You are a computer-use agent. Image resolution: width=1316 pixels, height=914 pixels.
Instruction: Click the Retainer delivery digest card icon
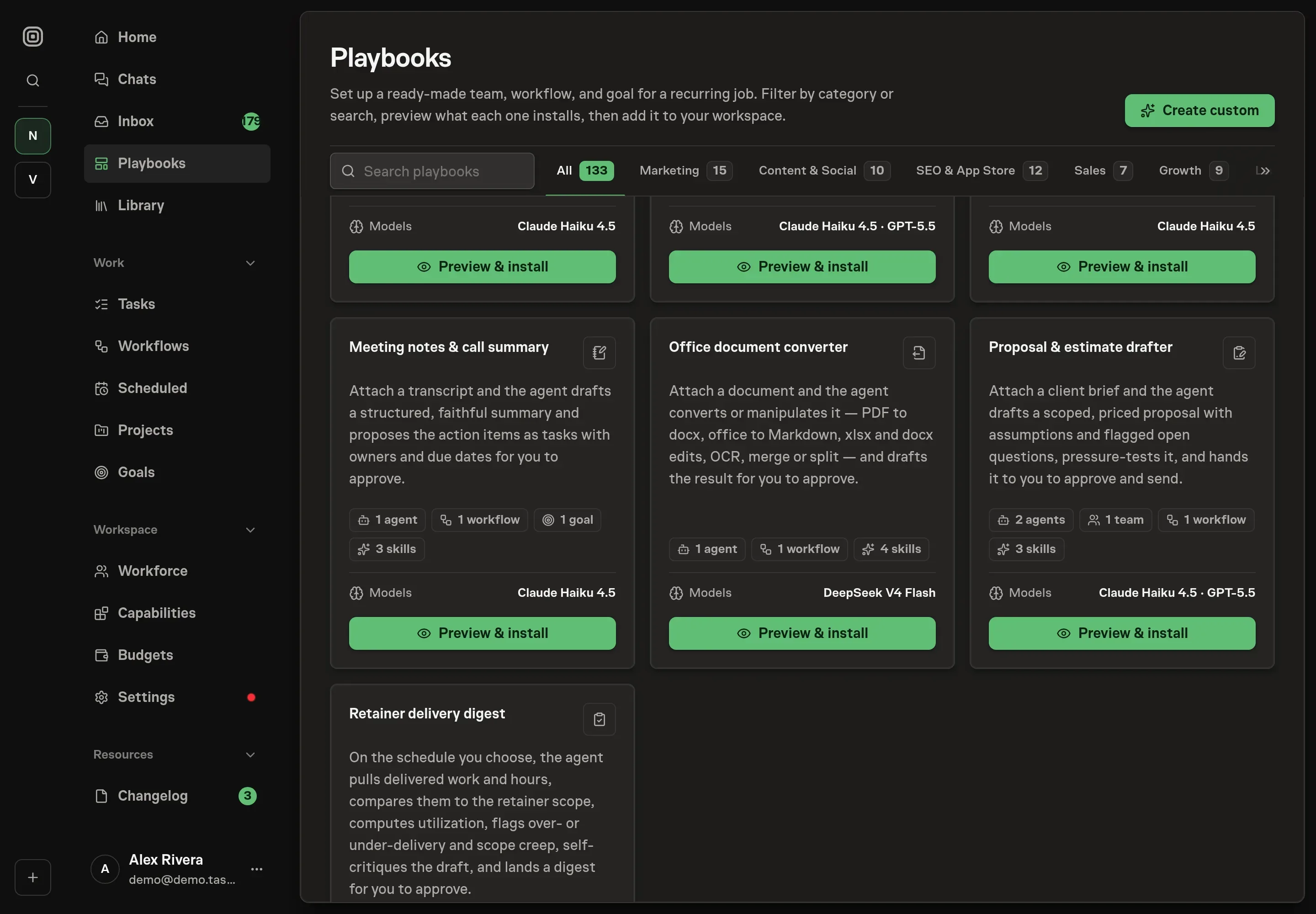pos(599,719)
